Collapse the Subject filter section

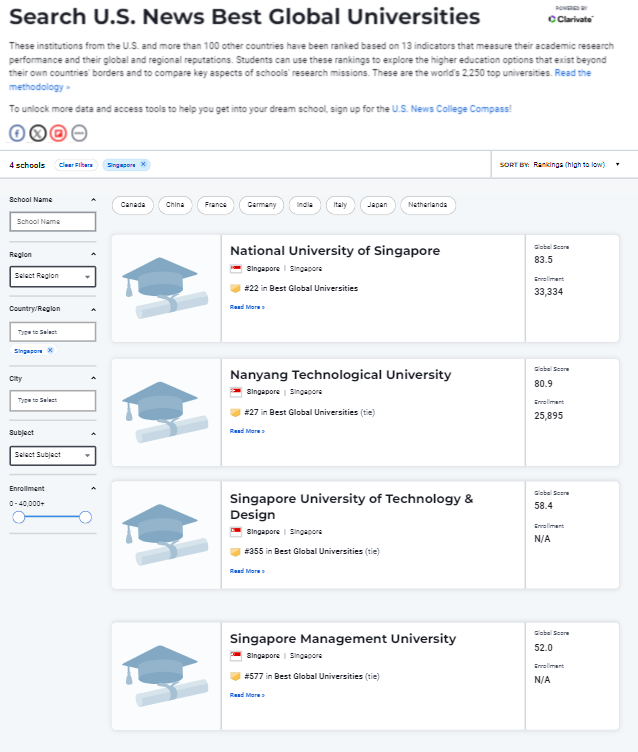point(94,434)
